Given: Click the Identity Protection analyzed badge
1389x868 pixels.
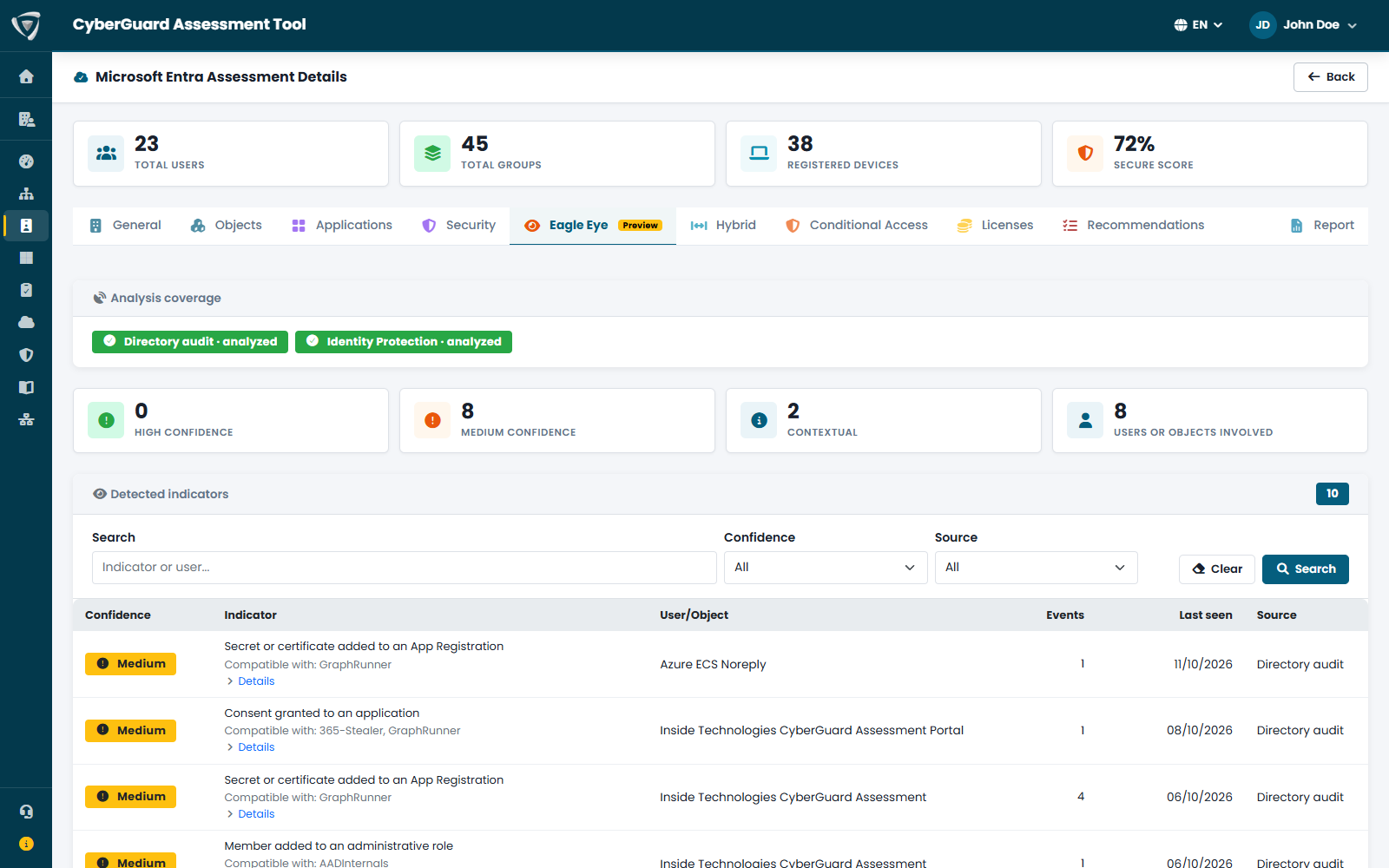Looking at the screenshot, I should [x=404, y=342].
